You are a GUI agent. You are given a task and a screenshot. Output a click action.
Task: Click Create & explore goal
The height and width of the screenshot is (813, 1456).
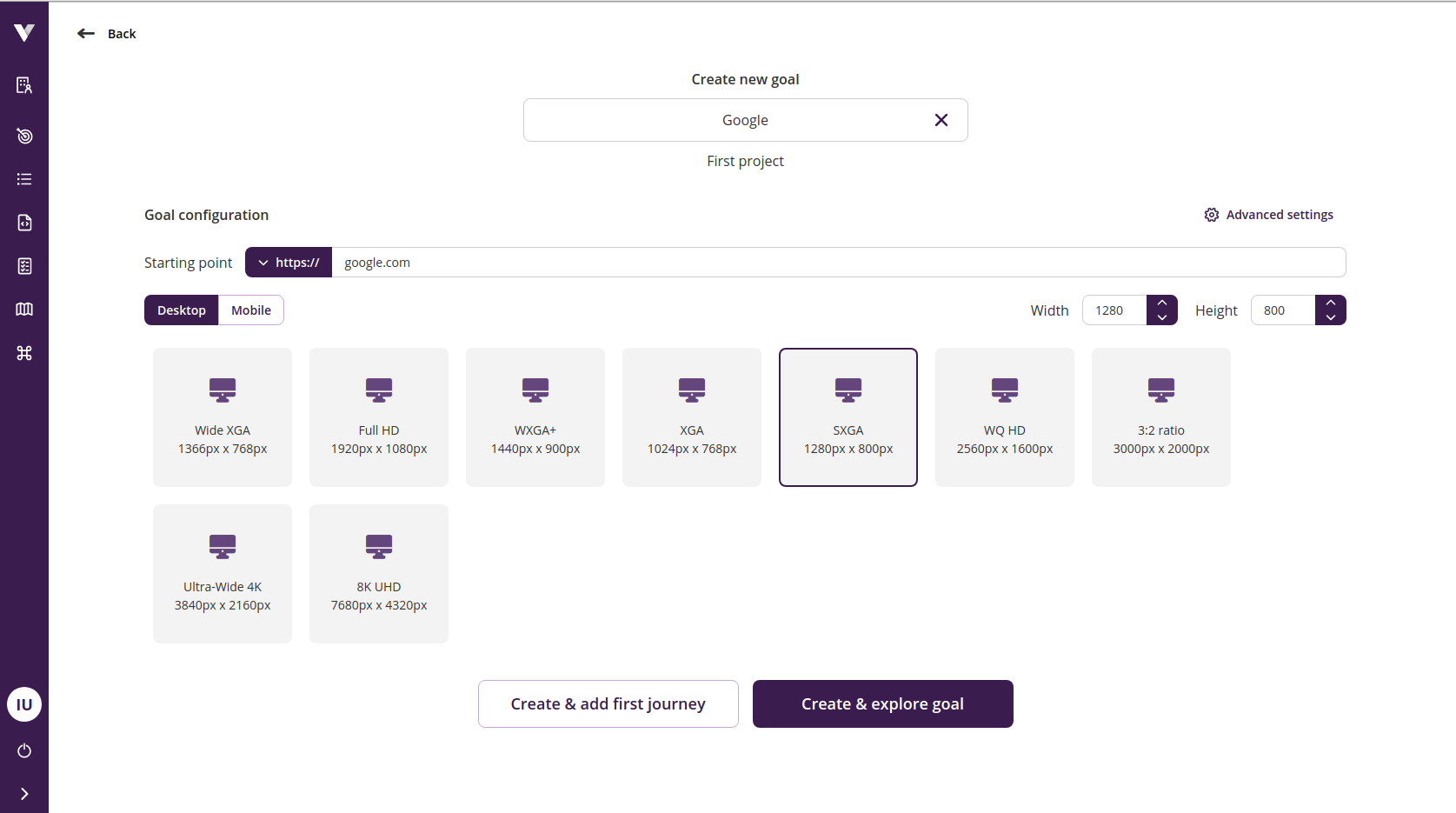click(x=883, y=704)
